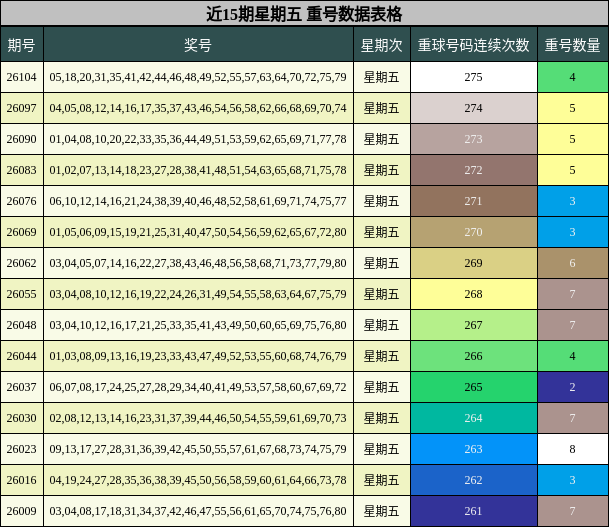Select the winning numbers of issue 26023
Screen dimensions: 609x527
pos(198,449)
